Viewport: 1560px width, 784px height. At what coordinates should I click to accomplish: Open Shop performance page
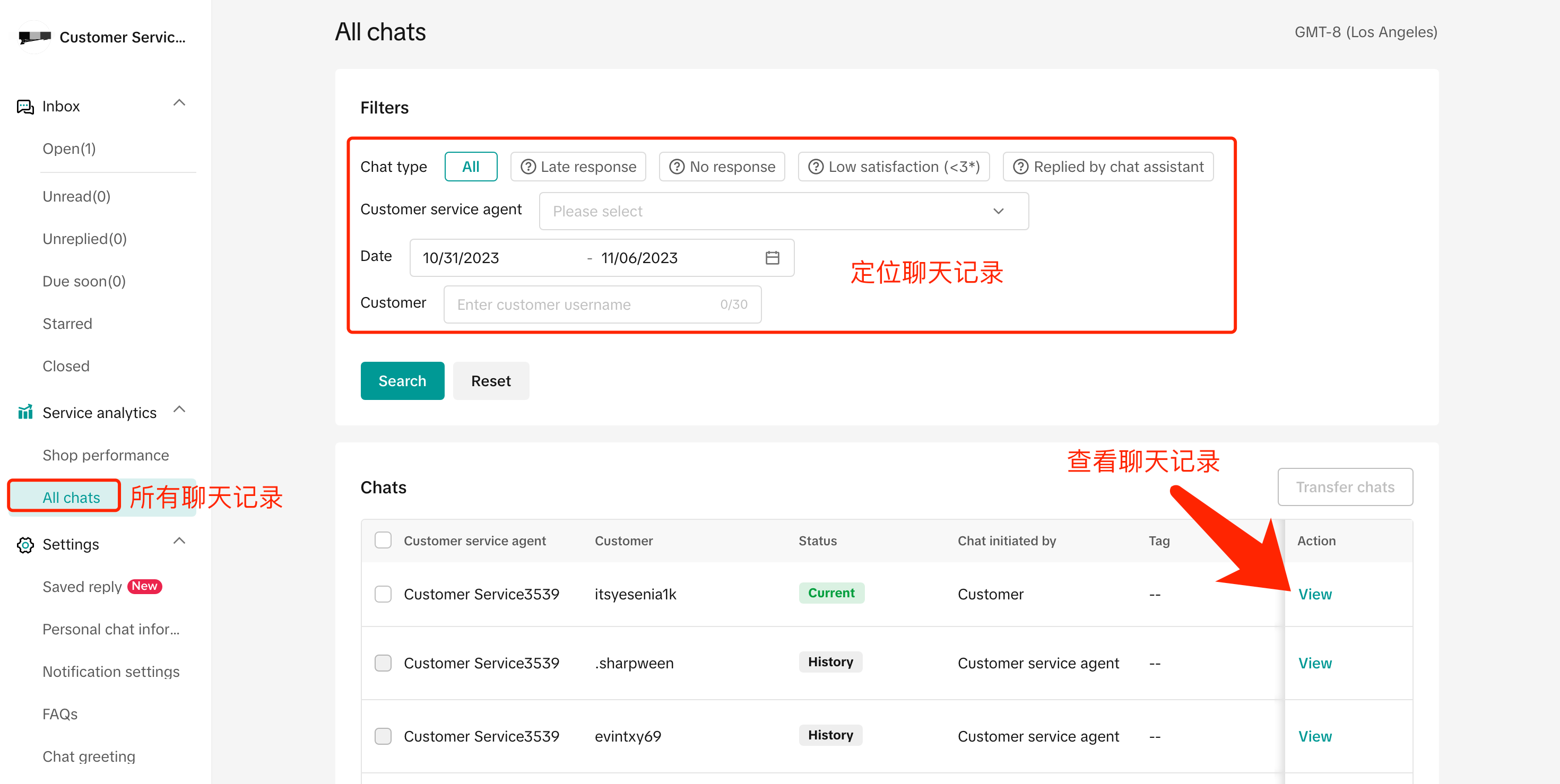point(106,455)
